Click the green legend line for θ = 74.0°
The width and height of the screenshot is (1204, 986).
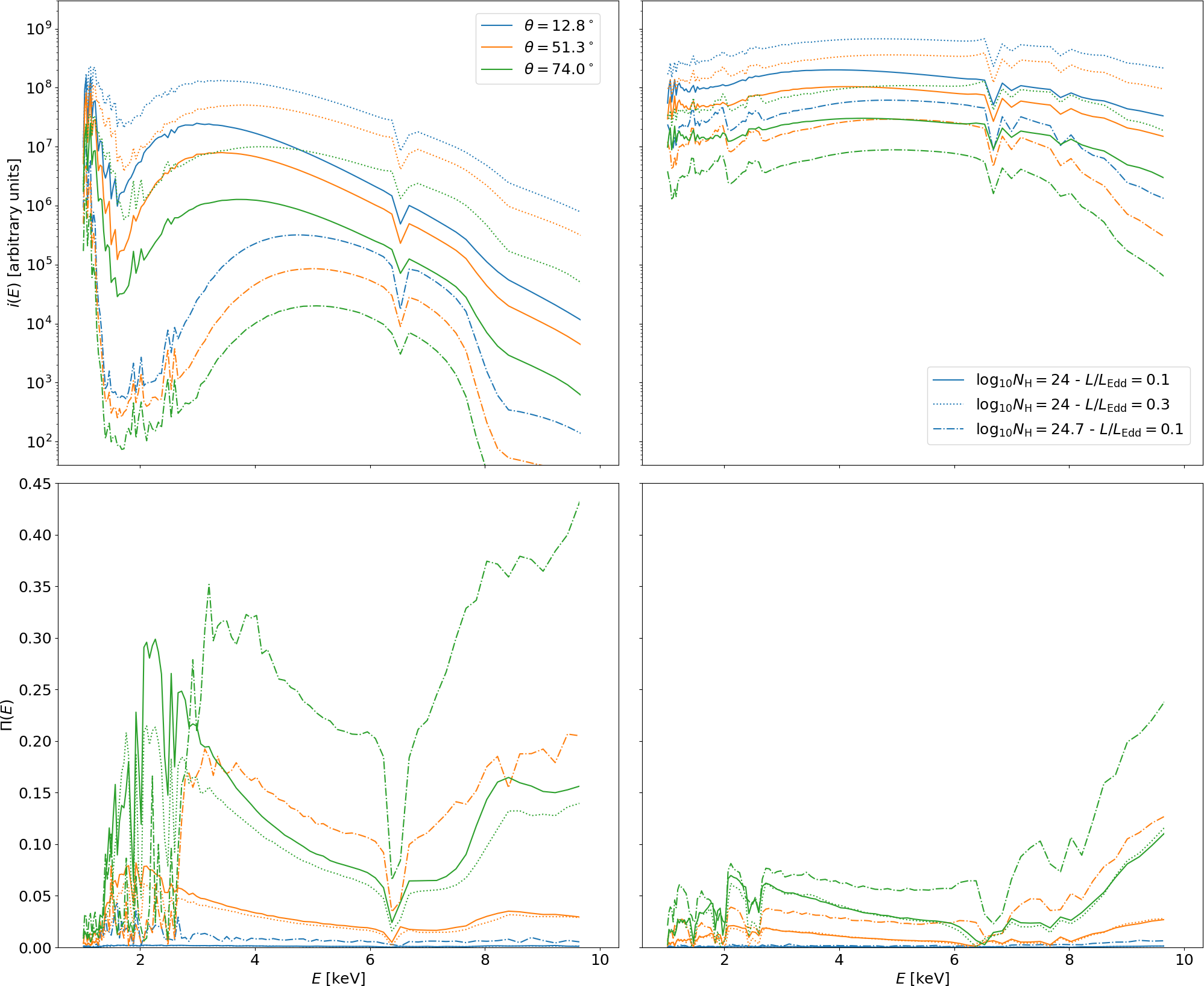pyautogui.click(x=497, y=69)
